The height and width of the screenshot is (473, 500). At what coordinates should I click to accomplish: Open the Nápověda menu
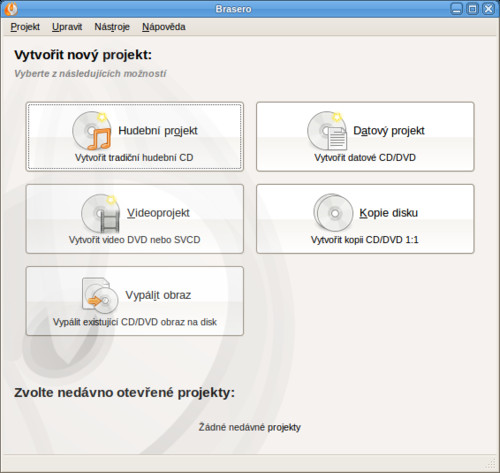[164, 27]
